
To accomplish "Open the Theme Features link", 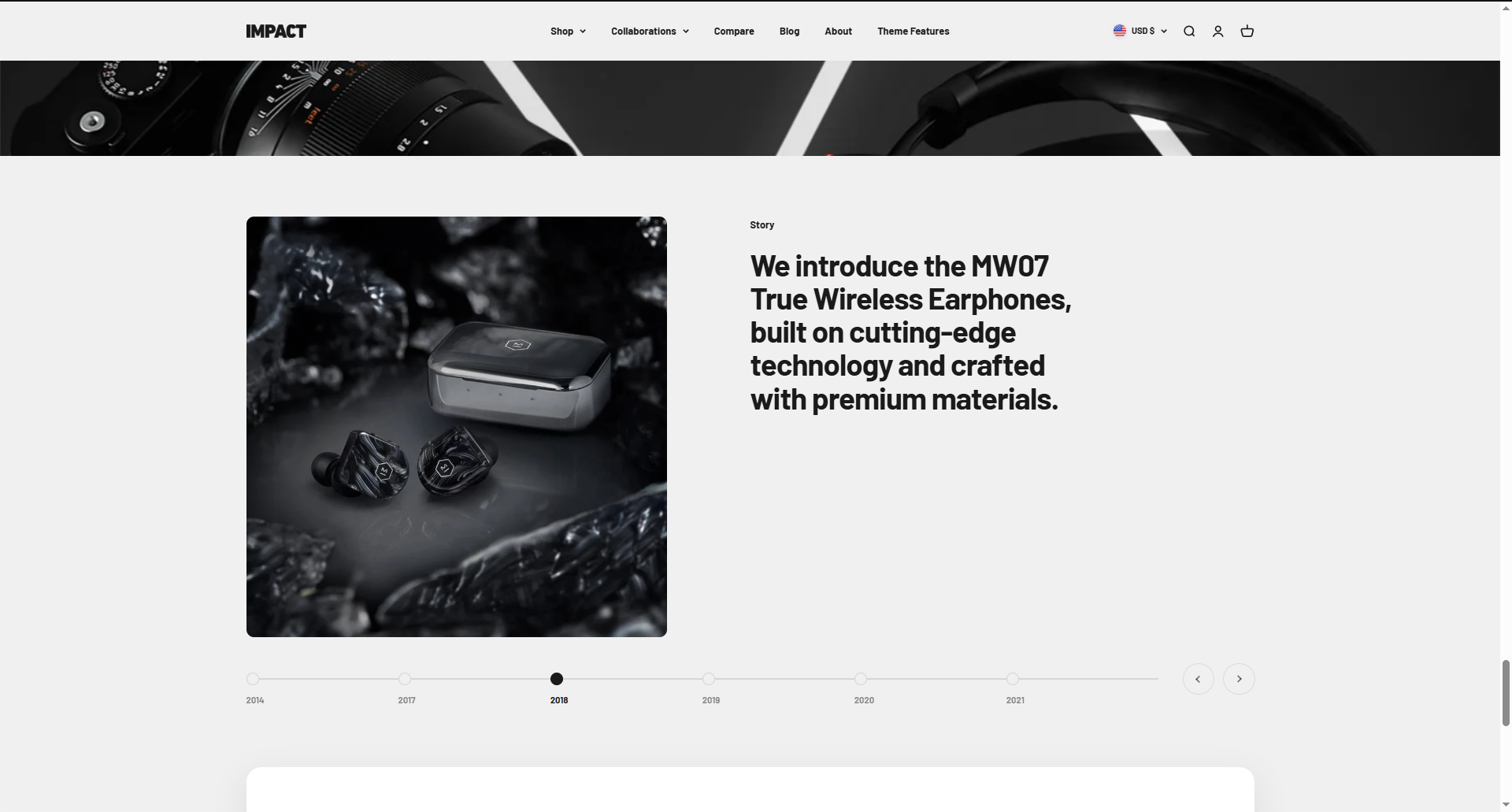I will click(913, 32).
